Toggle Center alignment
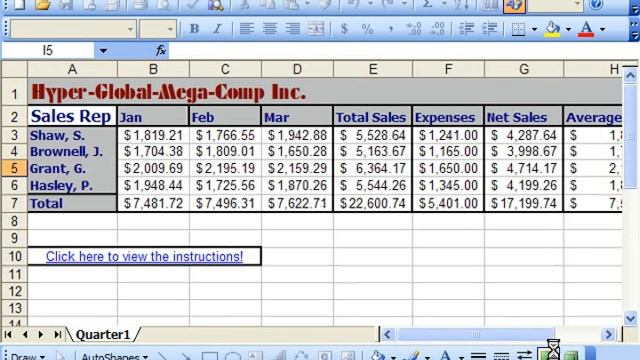Screen dimensions: 640x360 (x=269, y=29)
